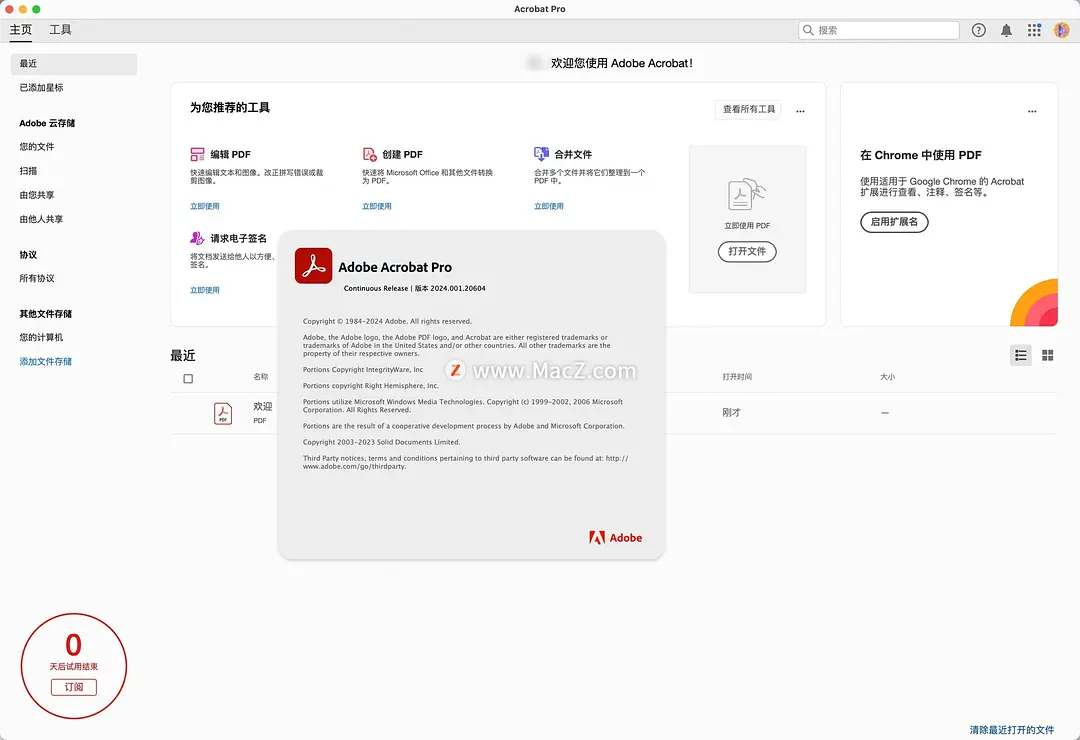Open the three-dot menu on Chrome card

pyautogui.click(x=1032, y=111)
